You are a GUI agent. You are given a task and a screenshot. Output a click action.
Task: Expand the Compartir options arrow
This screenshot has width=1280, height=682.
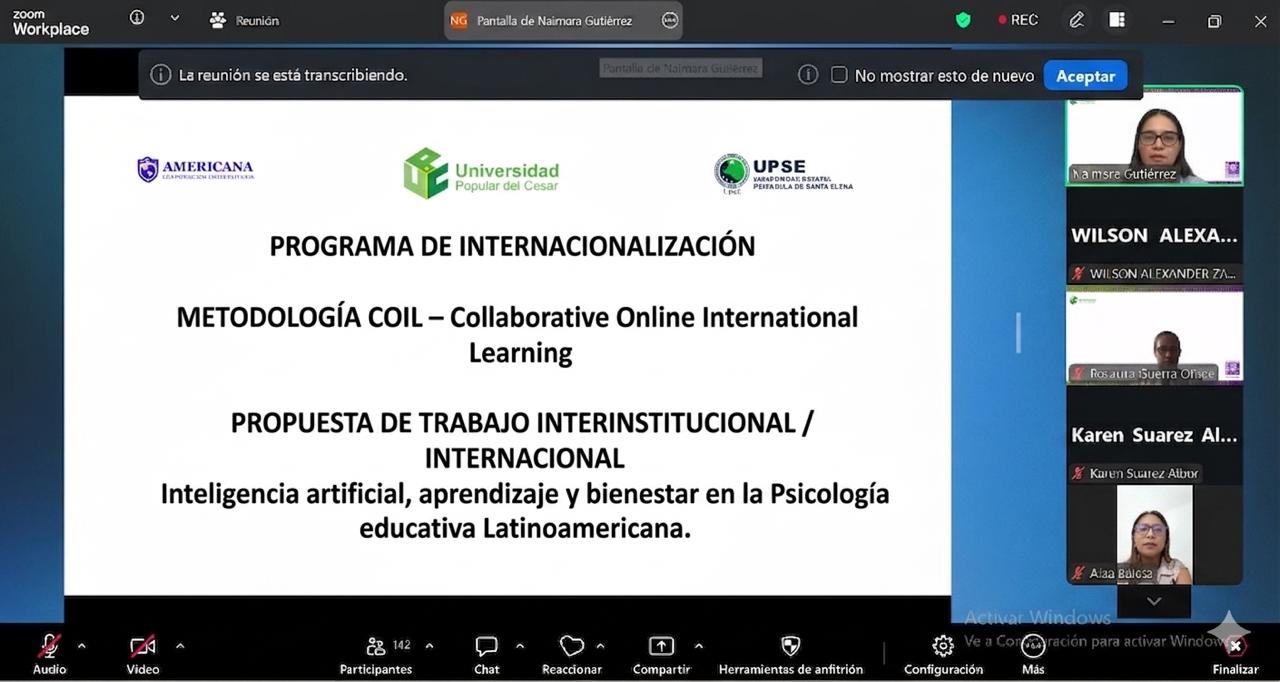point(698,646)
